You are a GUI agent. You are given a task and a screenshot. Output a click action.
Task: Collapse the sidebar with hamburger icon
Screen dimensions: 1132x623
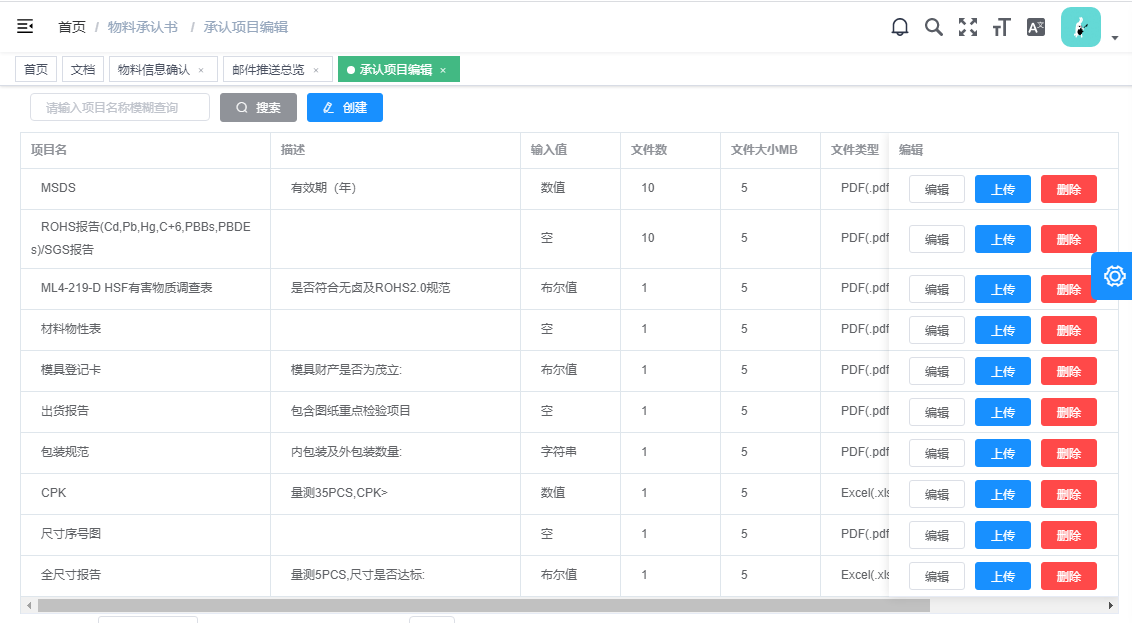tap(25, 27)
